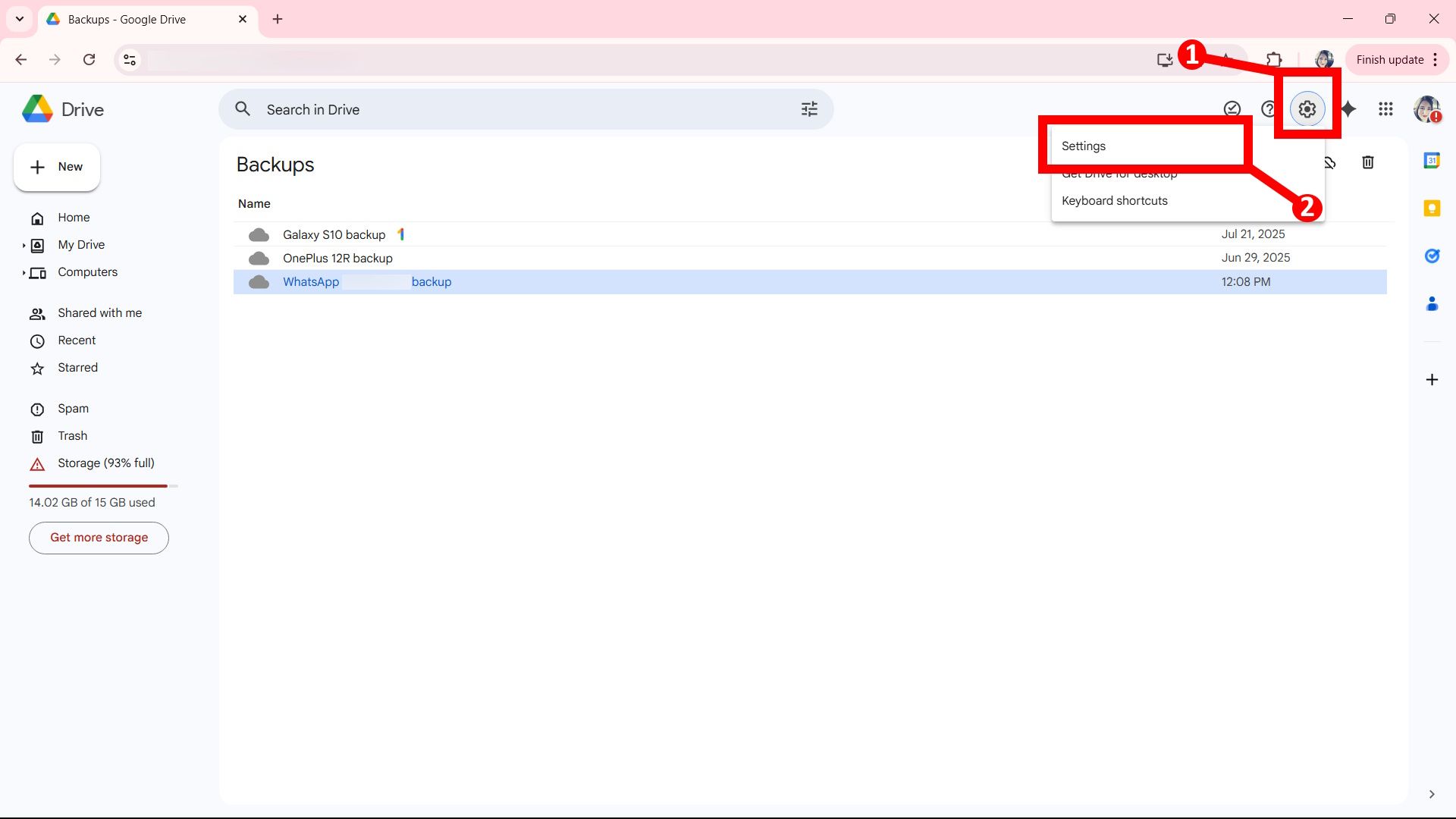Screen dimensions: 1456x819
Task: Open Gemini sparkle icon in Drive header
Action: tap(1348, 109)
